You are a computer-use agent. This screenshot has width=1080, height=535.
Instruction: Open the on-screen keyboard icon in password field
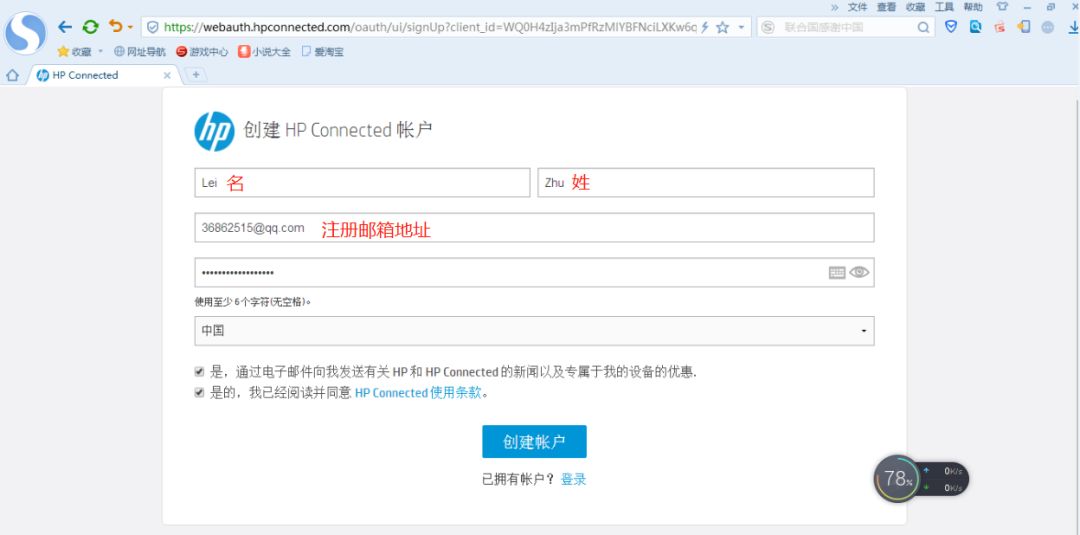pyautogui.click(x=836, y=273)
